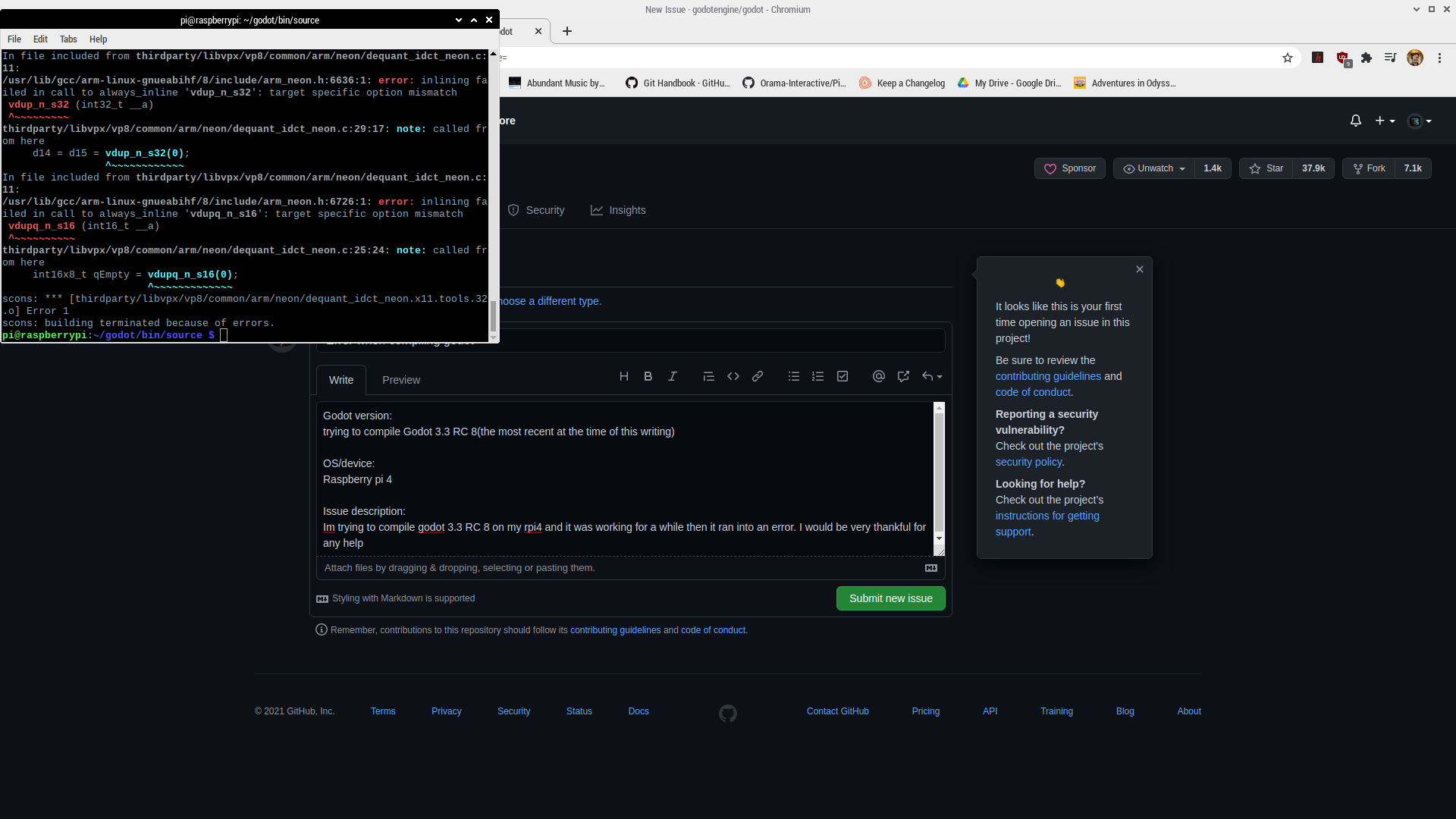Insert heading formatting in issue body
Viewport: 1456px width, 819px height.
(624, 376)
